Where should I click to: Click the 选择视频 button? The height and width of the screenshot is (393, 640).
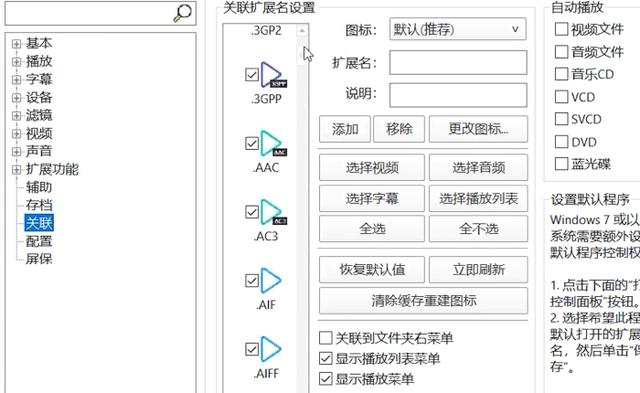(x=372, y=167)
